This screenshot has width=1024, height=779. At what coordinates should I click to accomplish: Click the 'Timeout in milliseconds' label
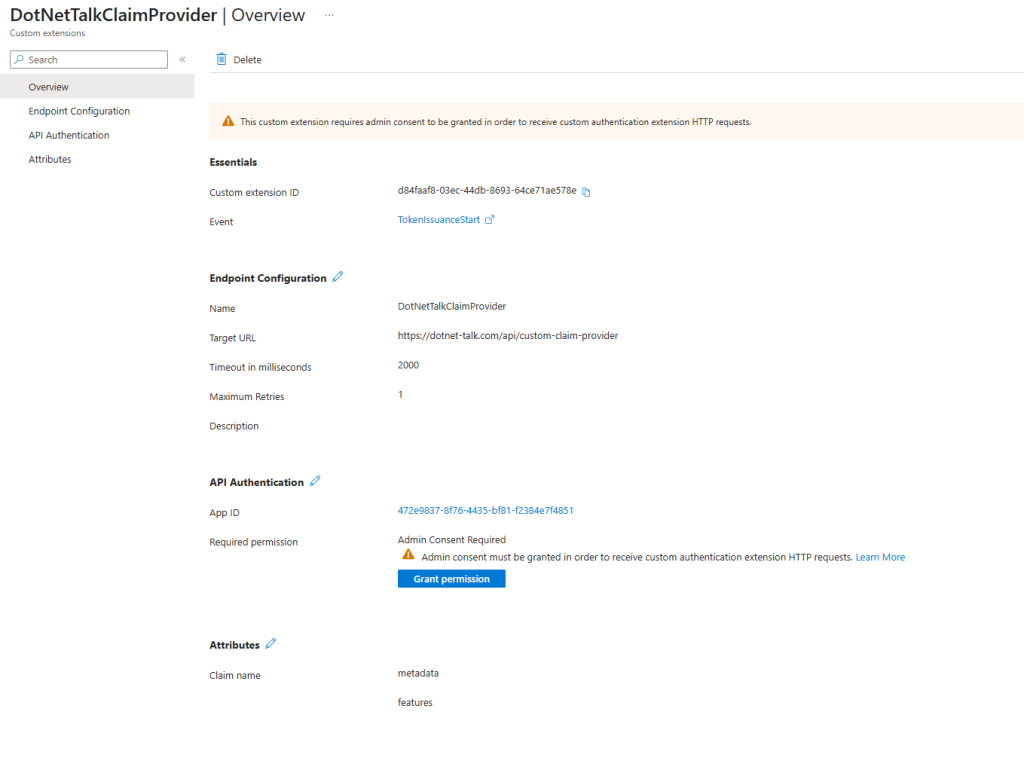(260, 367)
